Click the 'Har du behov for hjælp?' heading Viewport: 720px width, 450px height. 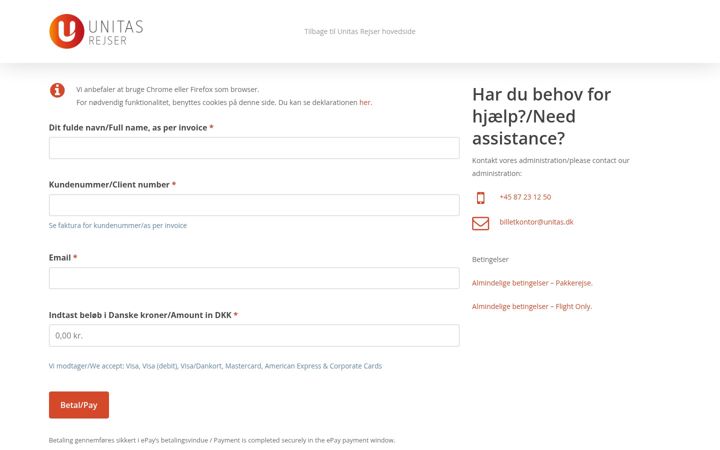point(541,116)
